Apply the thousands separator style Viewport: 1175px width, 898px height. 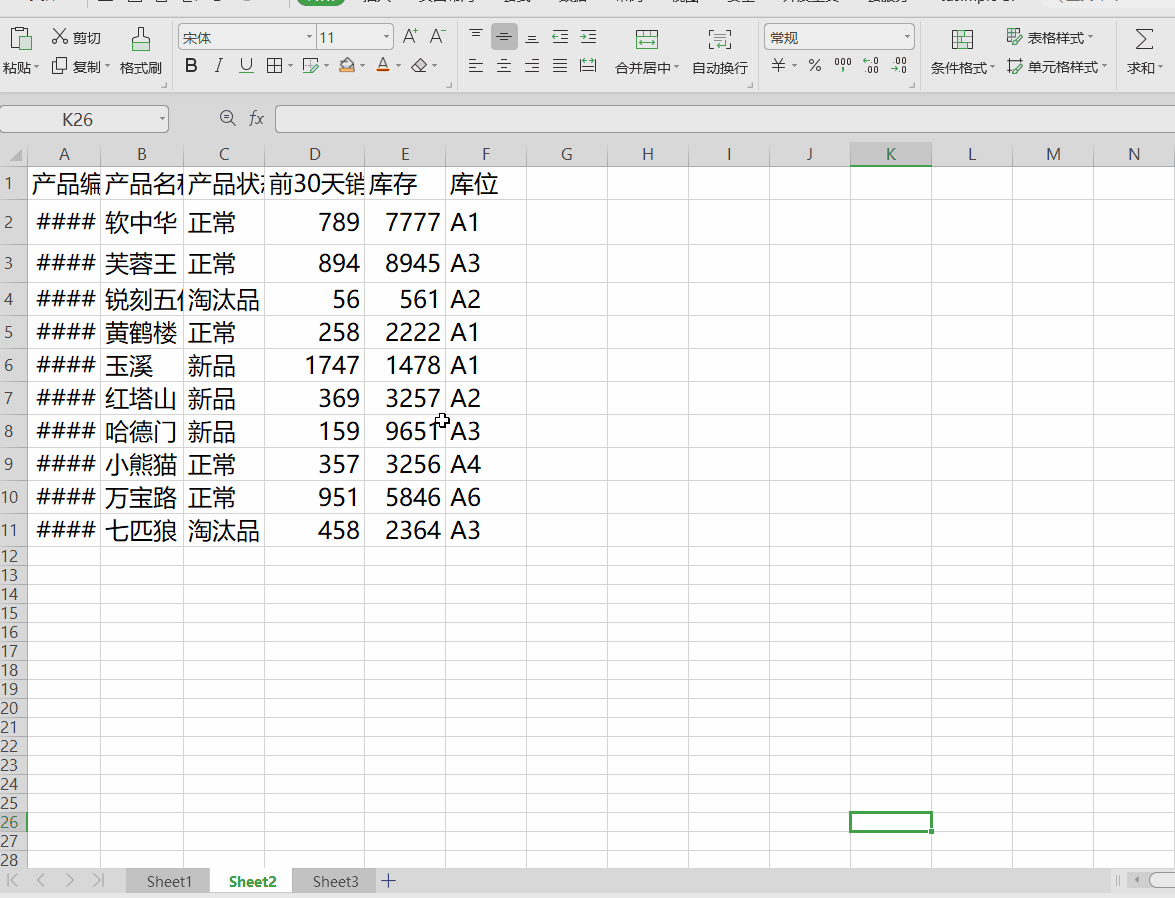842,66
